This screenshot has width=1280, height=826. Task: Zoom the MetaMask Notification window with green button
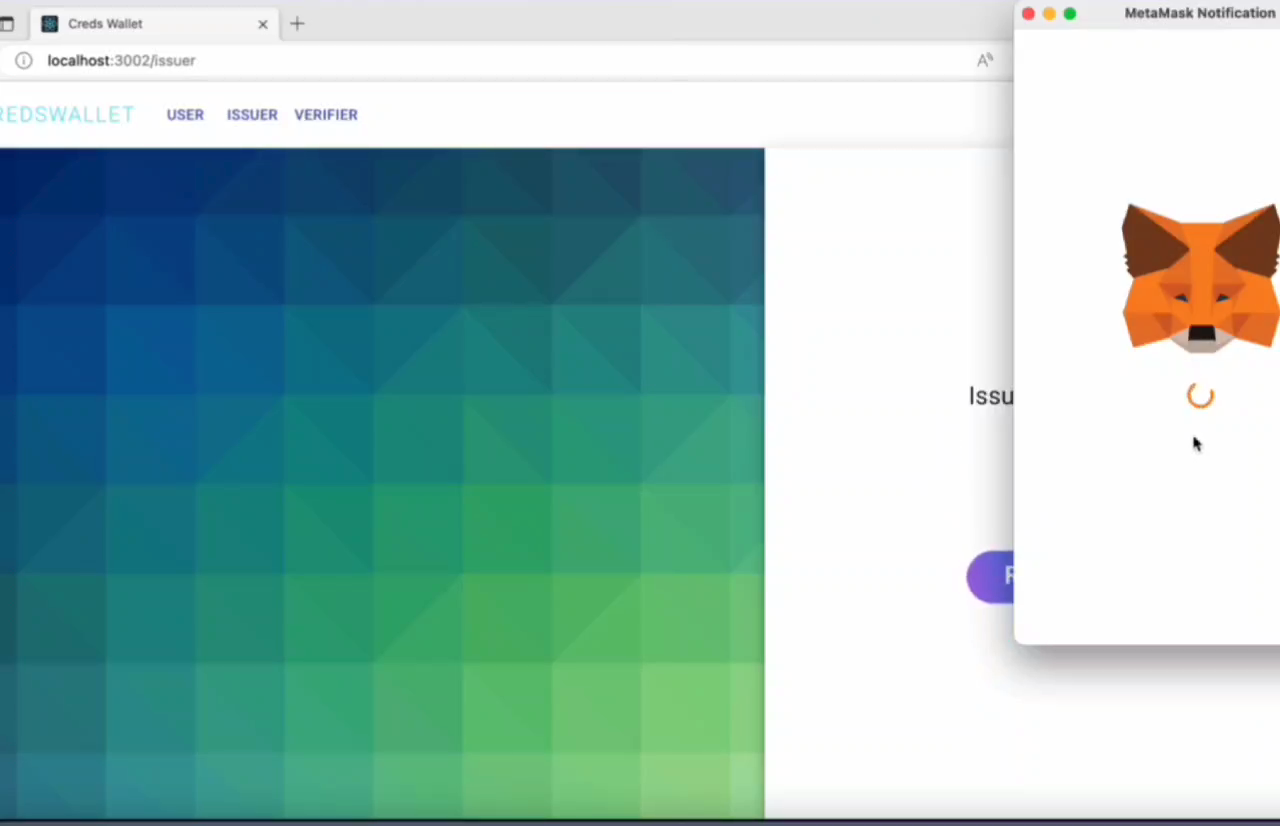[x=1070, y=14]
